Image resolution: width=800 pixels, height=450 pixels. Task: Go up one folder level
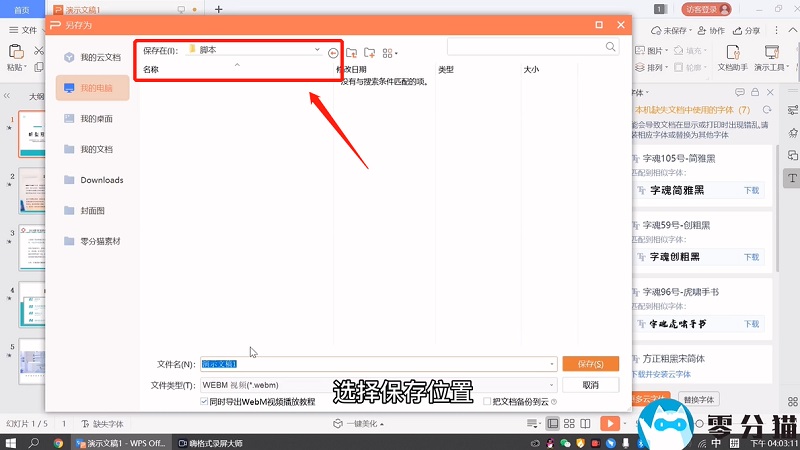351,52
